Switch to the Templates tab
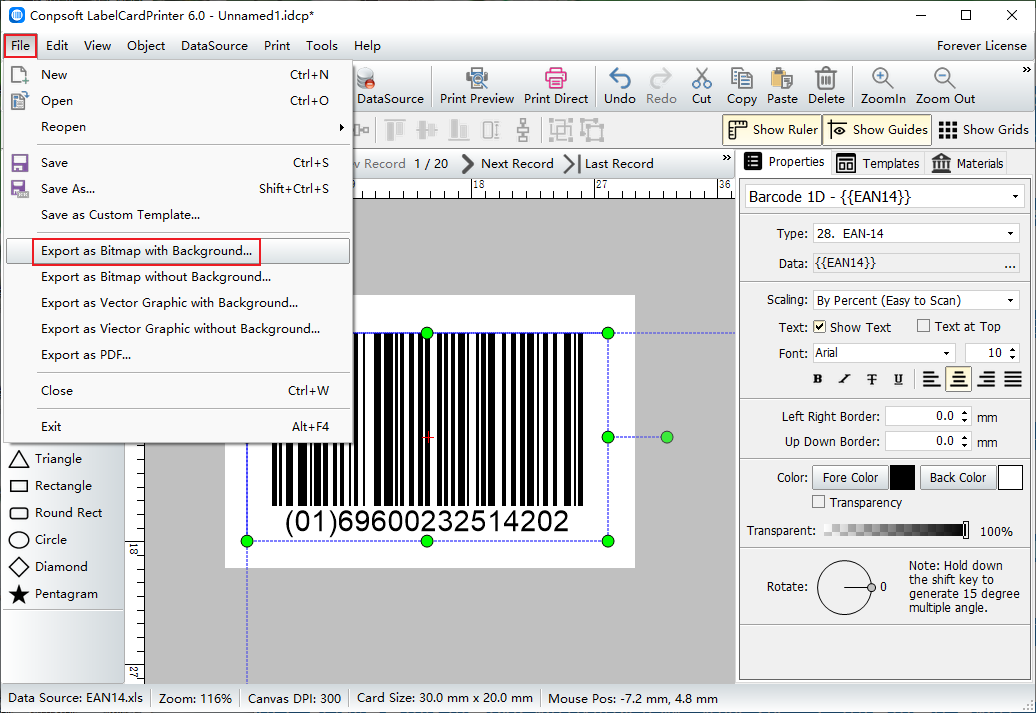The image size is (1036, 713). (877, 163)
